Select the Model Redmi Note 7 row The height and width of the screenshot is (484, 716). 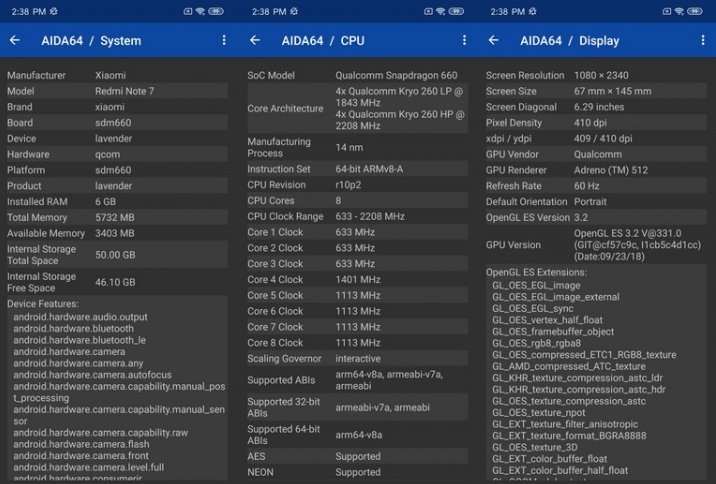pyautogui.click(x=116, y=91)
